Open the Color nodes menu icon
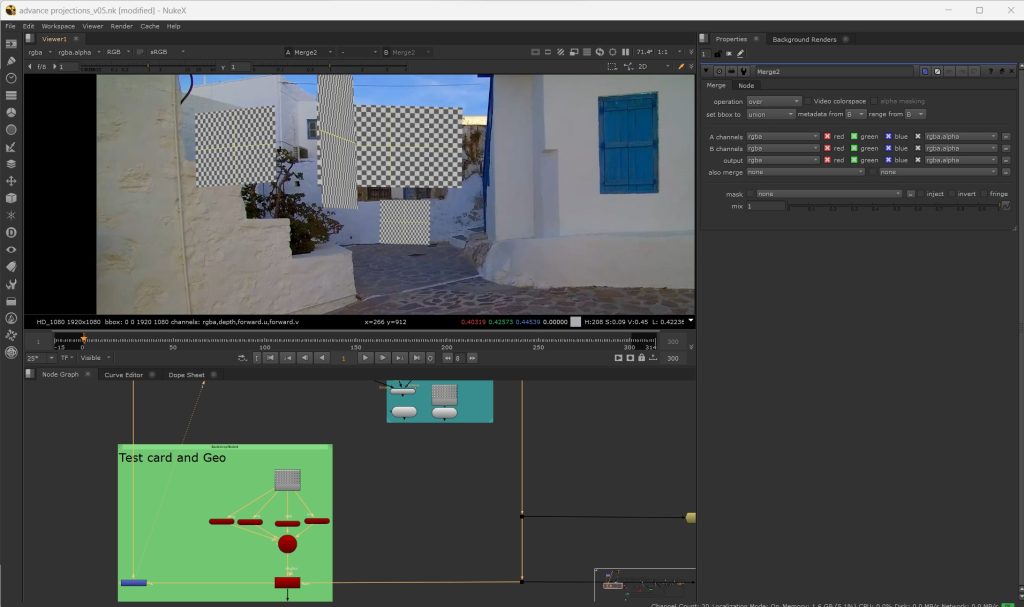Screen dimensions: 1024x607 tap(11, 112)
